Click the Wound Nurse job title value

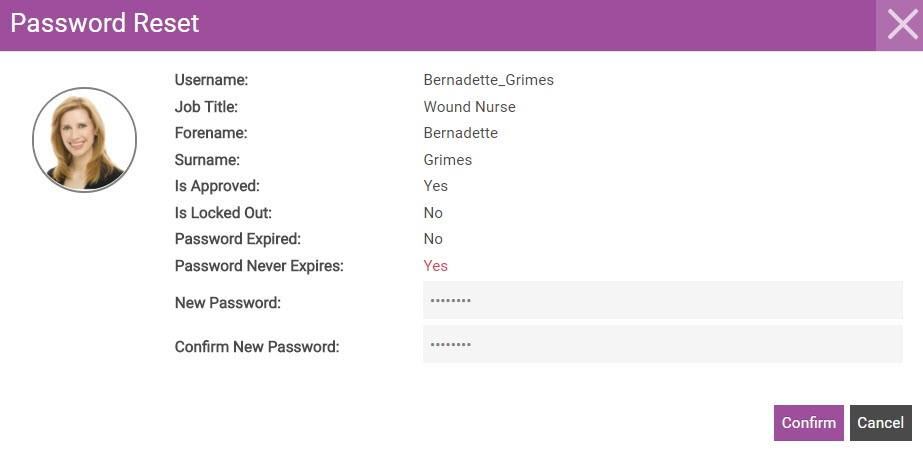pos(469,107)
